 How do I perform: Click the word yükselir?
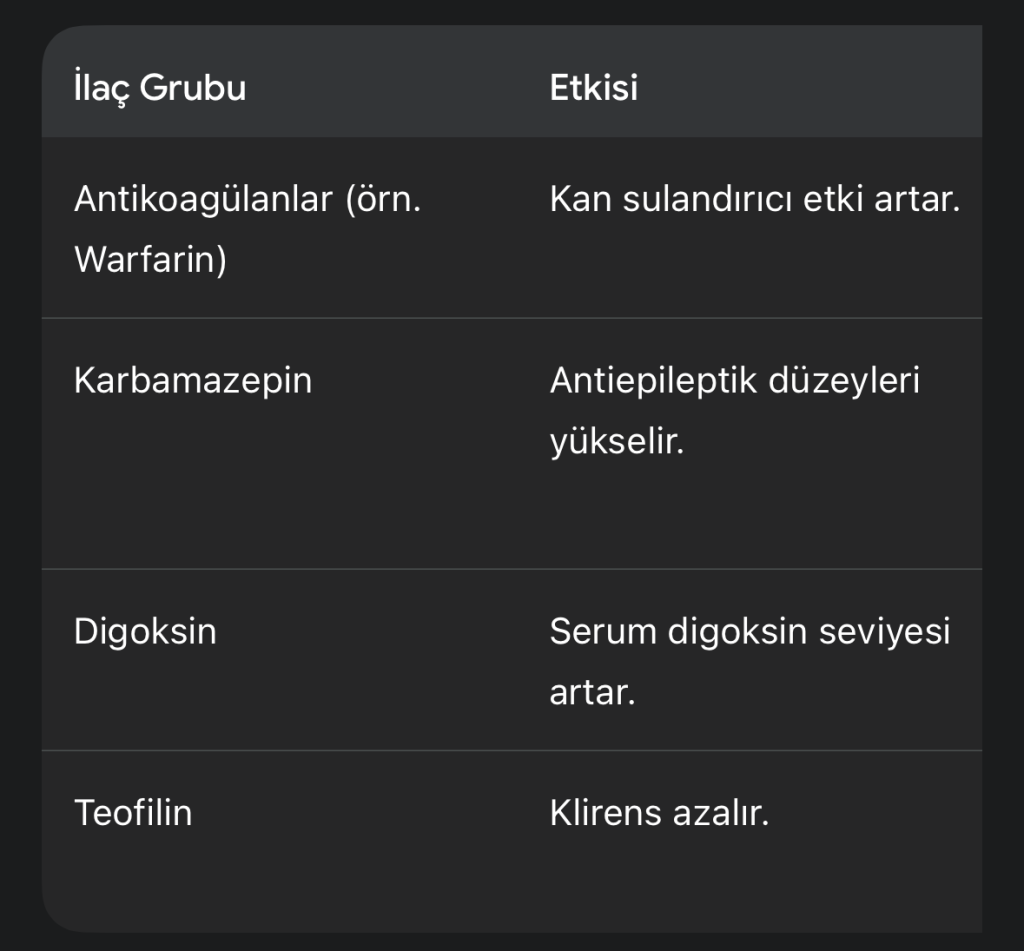click(616, 441)
